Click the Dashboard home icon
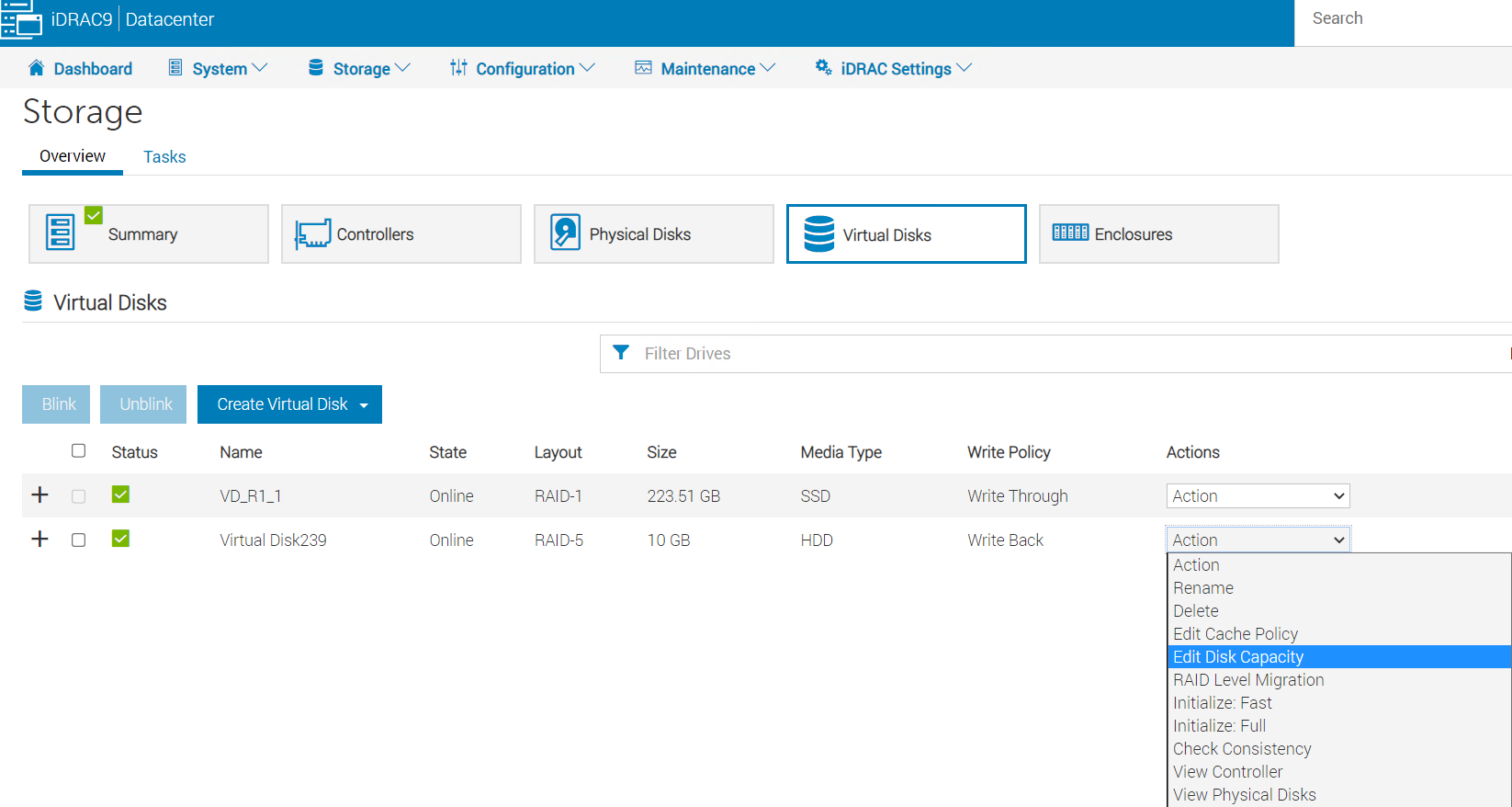This screenshot has width=1512, height=807. [37, 68]
